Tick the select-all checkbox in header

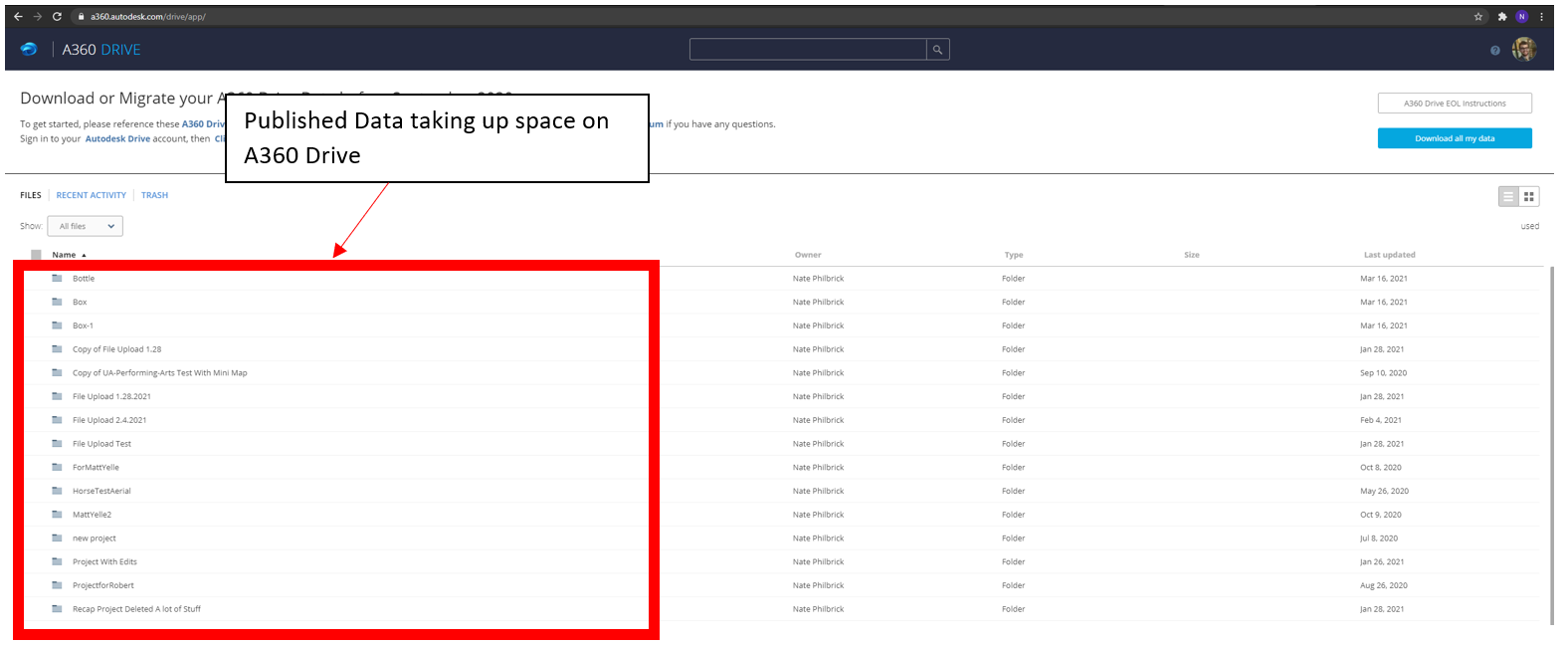coord(36,255)
